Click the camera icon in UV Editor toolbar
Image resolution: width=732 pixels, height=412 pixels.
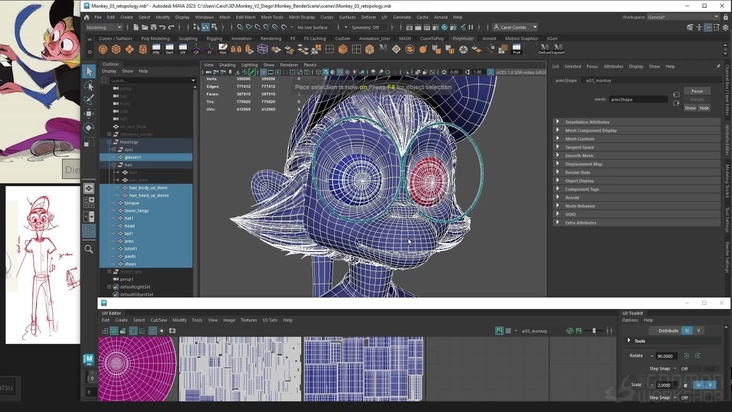point(172,331)
